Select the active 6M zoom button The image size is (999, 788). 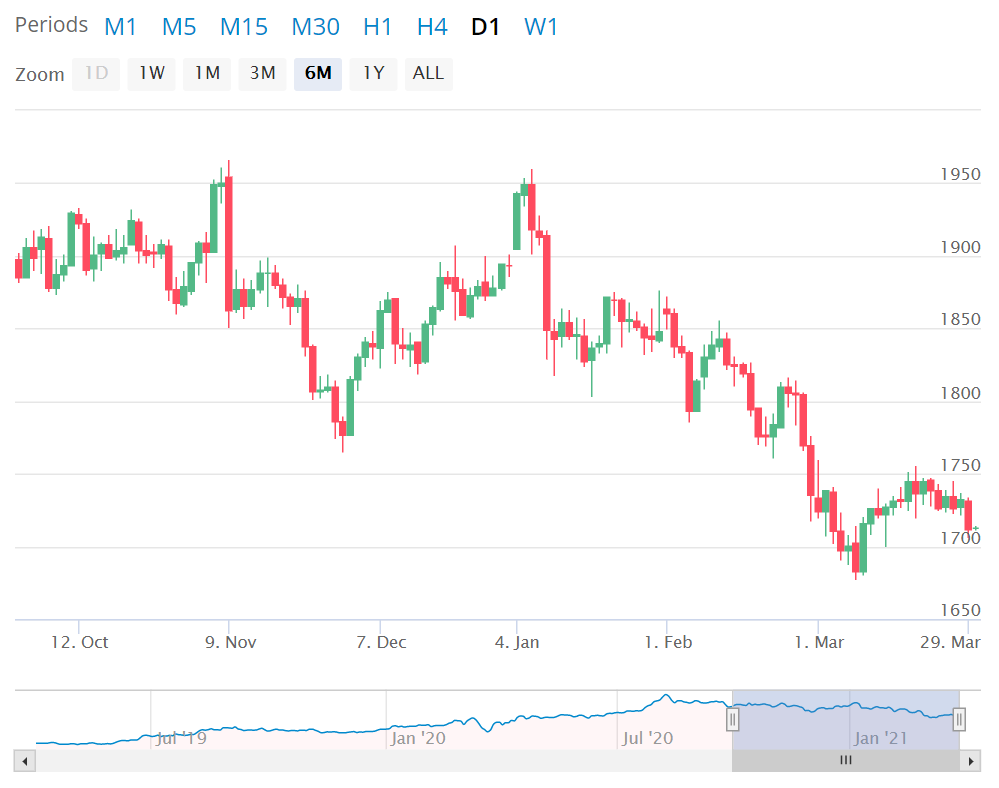coord(318,74)
